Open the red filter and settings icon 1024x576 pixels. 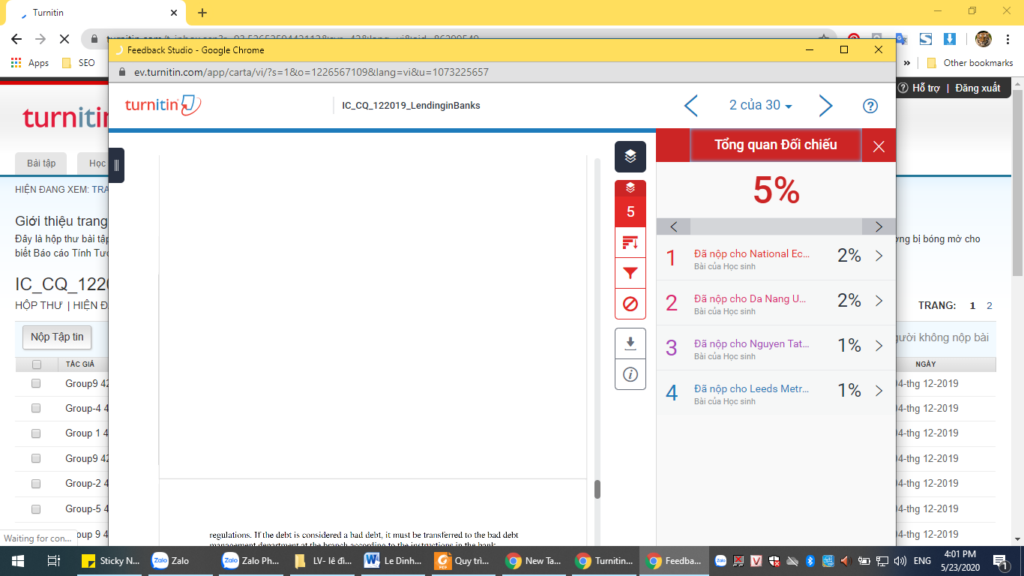[630, 273]
